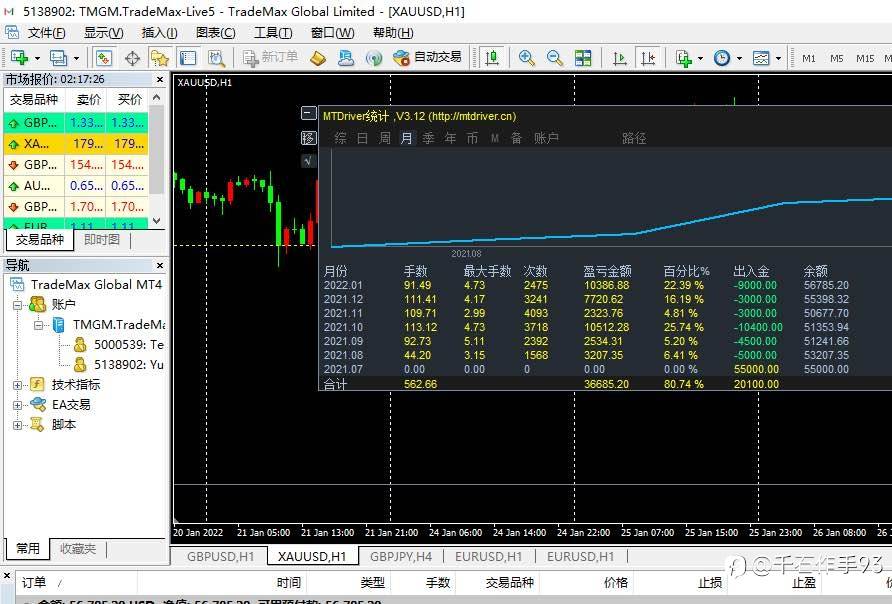Switch to the 即时图 tab
Screen dimensions: 892x604
(x=102, y=240)
